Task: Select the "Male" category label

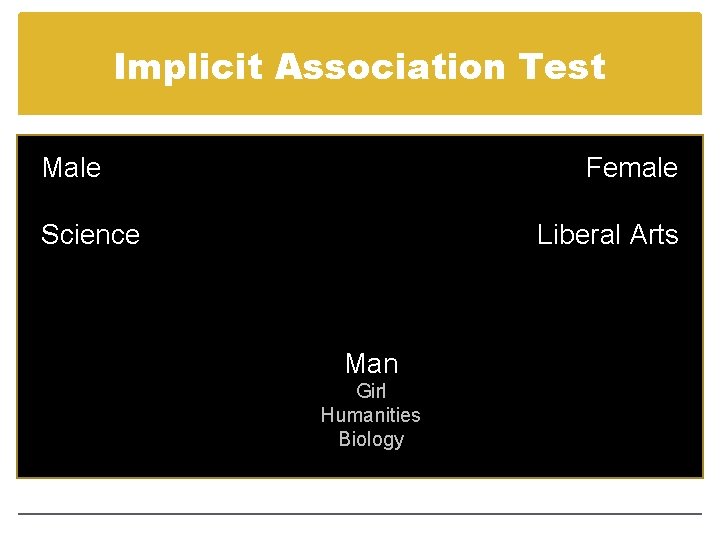Action: tap(71, 168)
